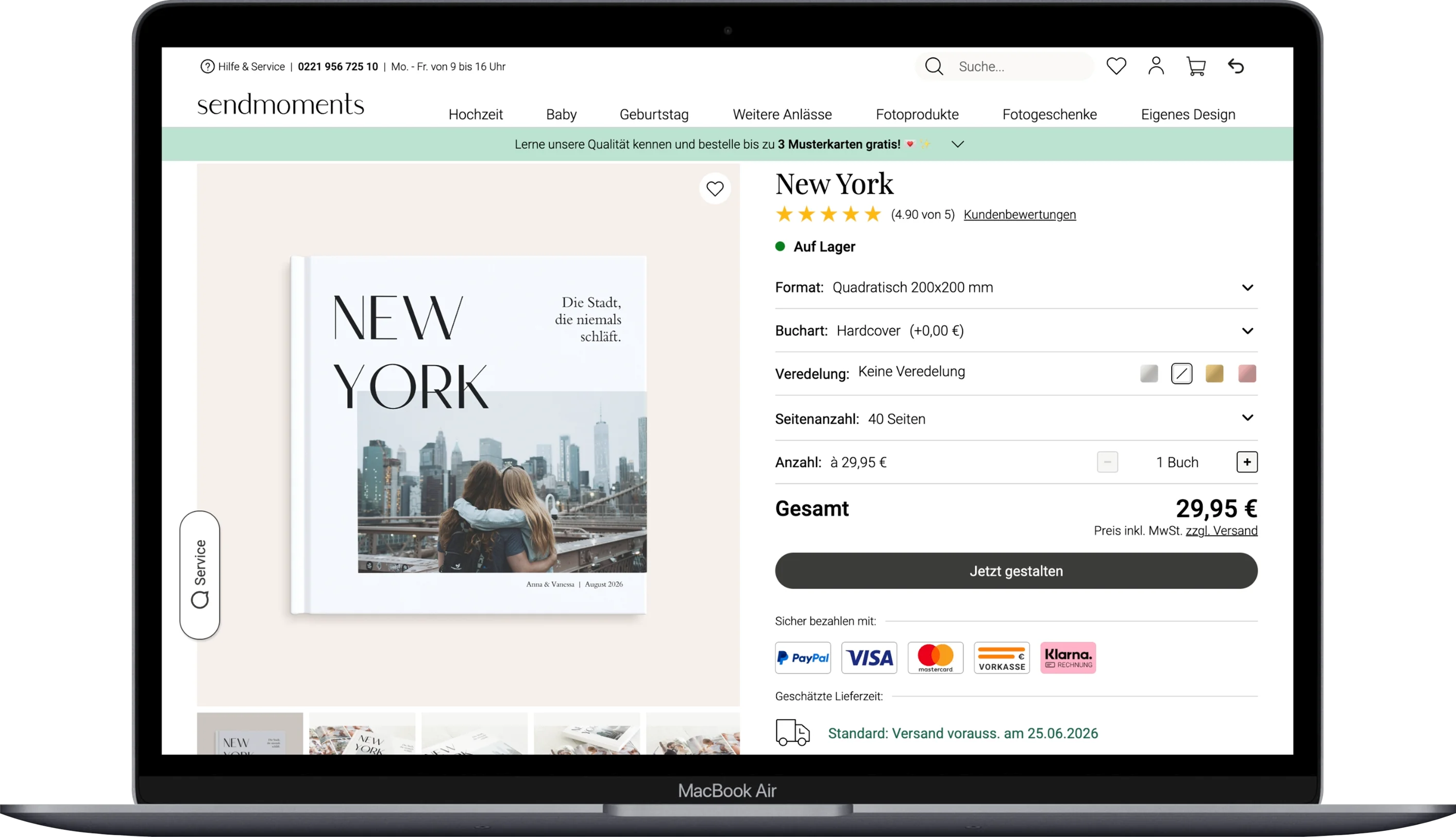Click the Vorkasse payment logo
Image resolution: width=1456 pixels, height=837 pixels.
coord(1002,658)
